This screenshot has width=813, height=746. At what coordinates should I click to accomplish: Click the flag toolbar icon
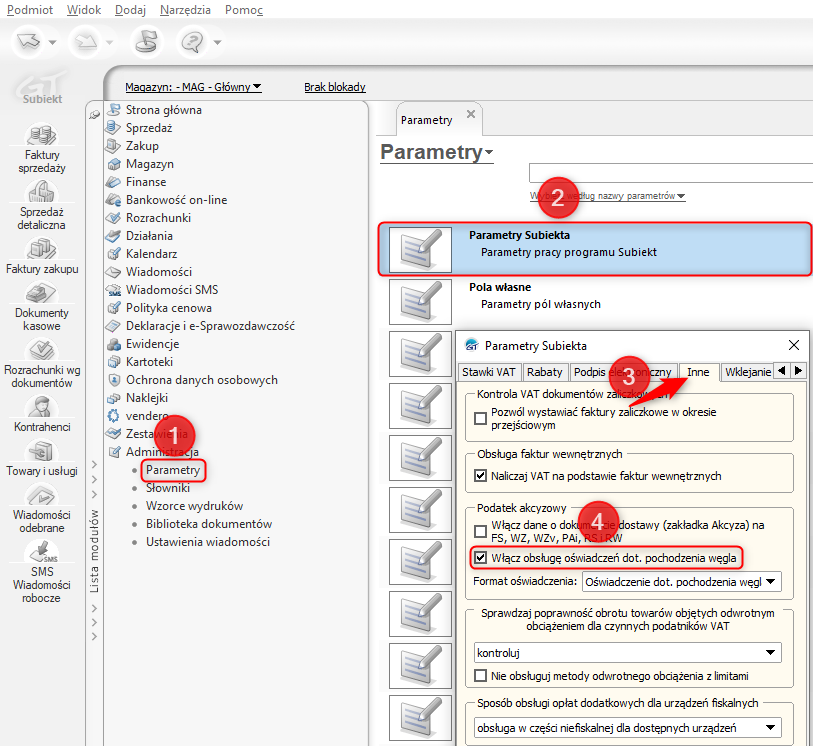point(146,42)
